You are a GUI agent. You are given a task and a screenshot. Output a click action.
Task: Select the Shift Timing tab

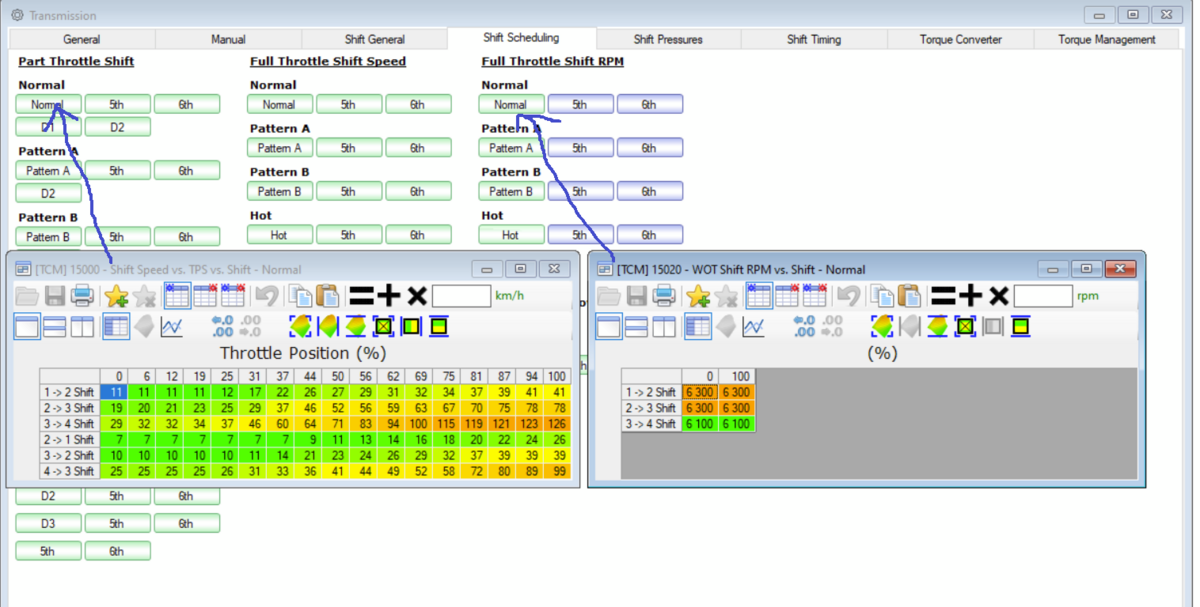coord(814,40)
